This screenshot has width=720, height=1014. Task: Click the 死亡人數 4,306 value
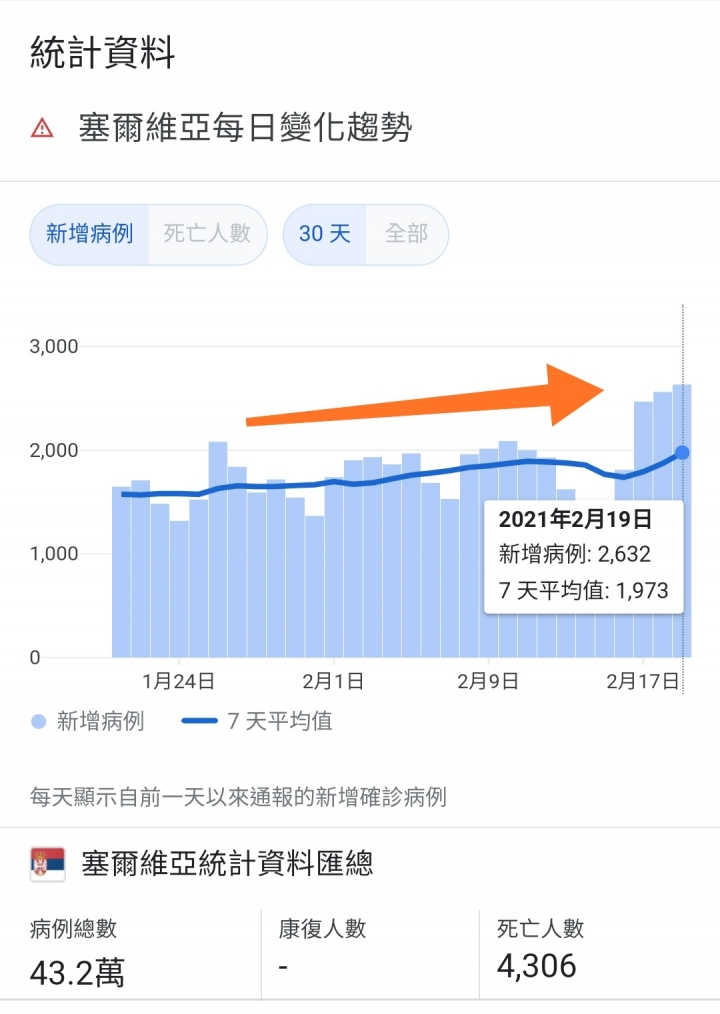coord(536,966)
